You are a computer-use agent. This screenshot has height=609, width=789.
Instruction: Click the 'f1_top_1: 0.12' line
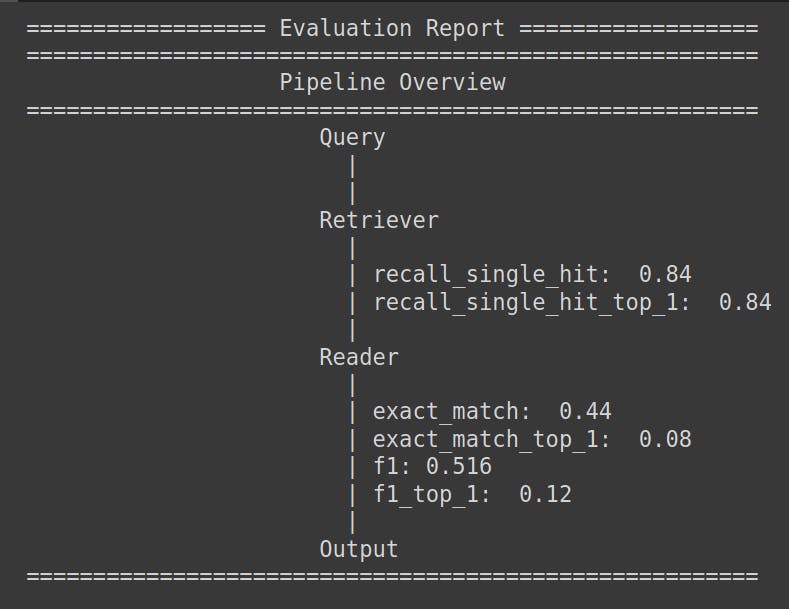(x=472, y=494)
